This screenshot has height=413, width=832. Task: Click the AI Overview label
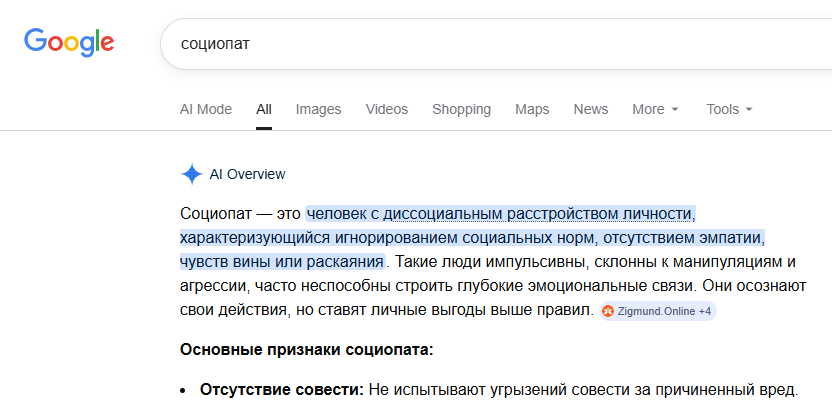click(247, 174)
